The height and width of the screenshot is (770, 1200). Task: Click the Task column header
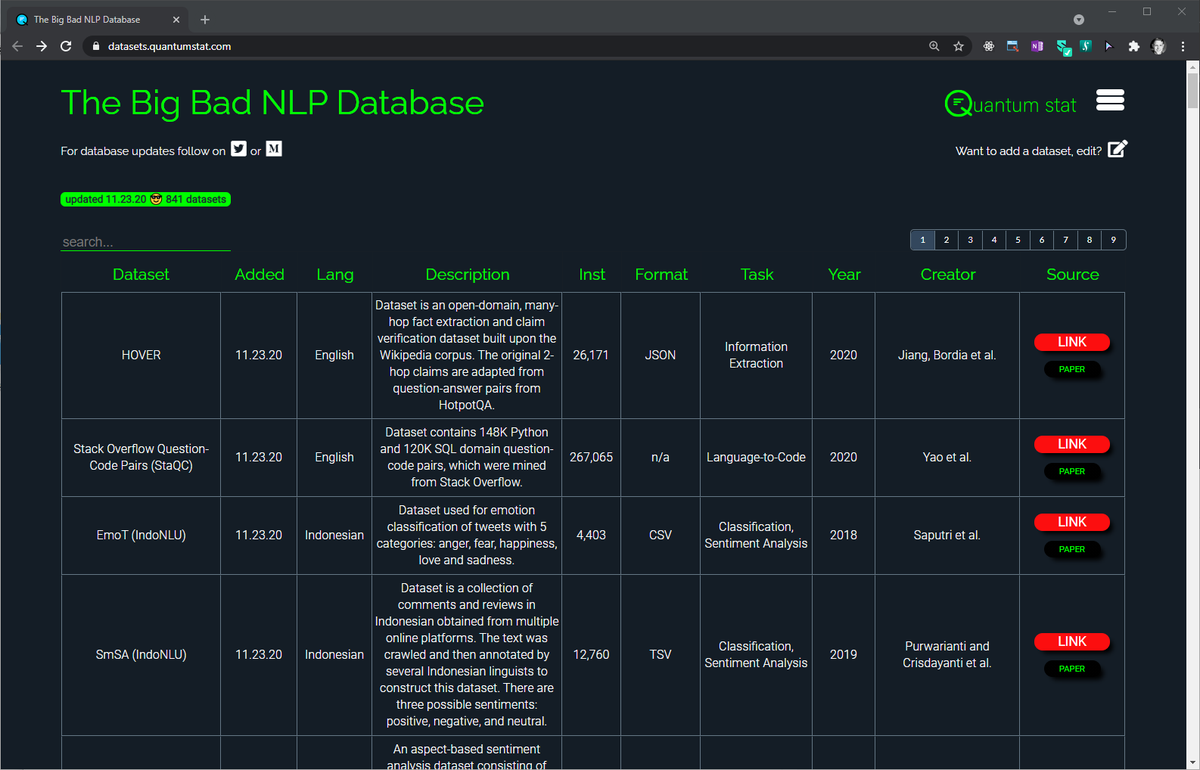[757, 274]
